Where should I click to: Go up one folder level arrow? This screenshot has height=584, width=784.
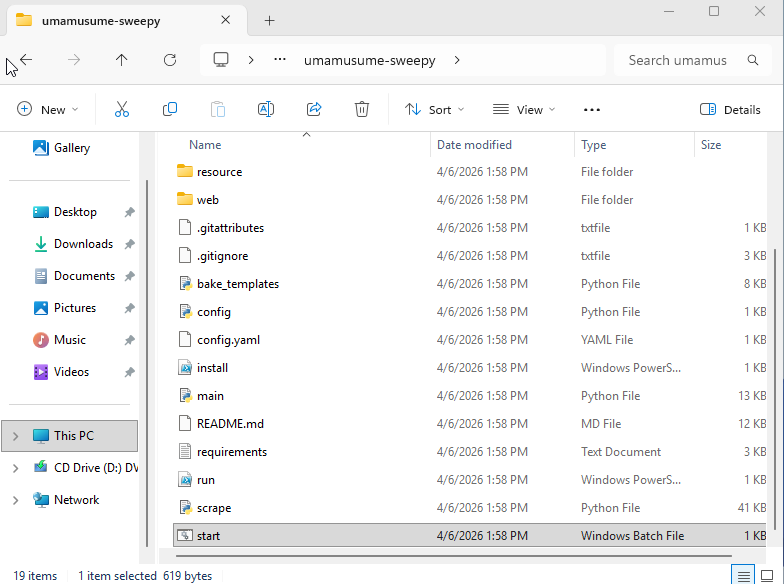click(x=122, y=60)
